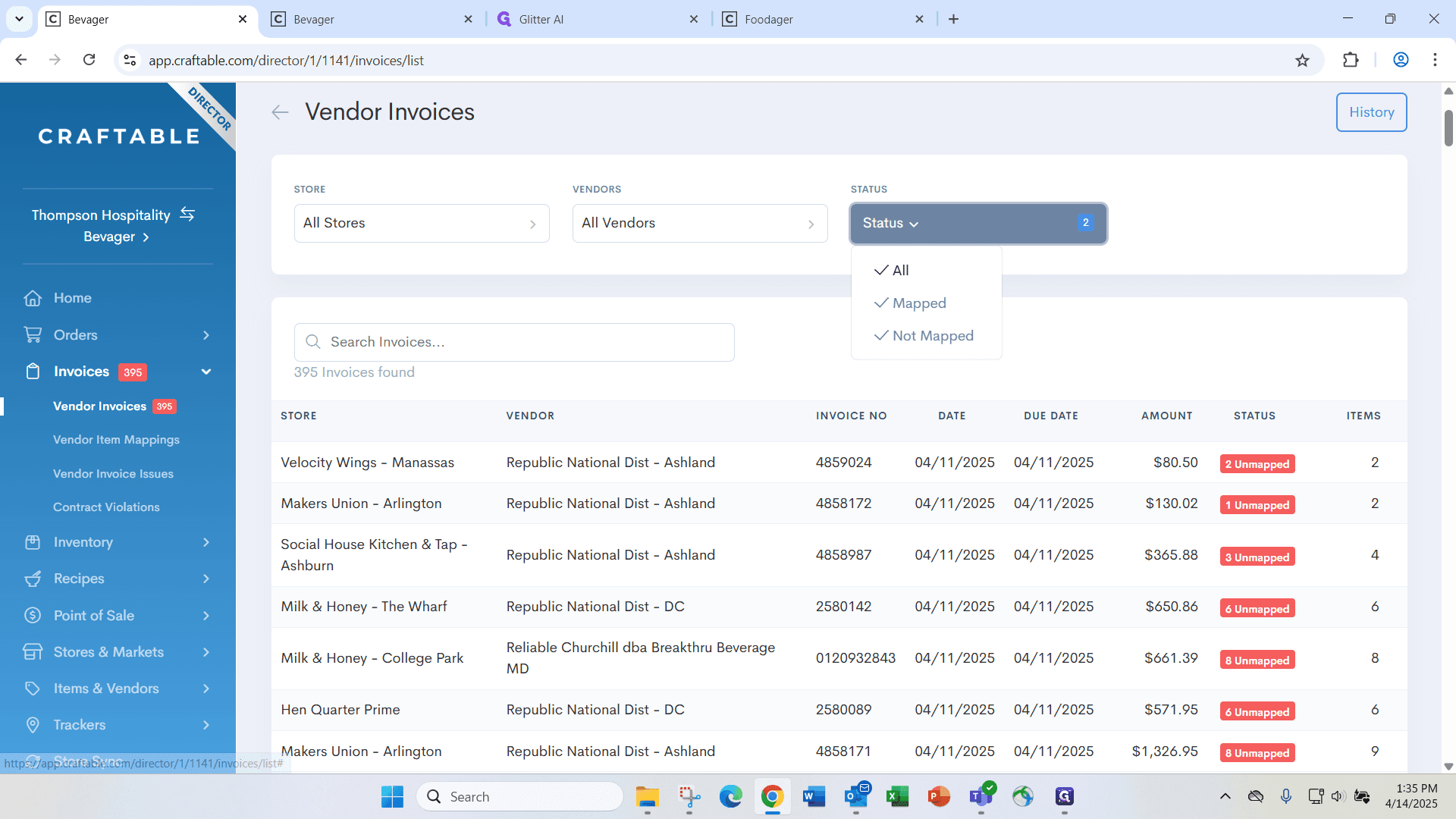Collapse the Status dropdown
Screen dimensions: 1456x819
click(978, 223)
